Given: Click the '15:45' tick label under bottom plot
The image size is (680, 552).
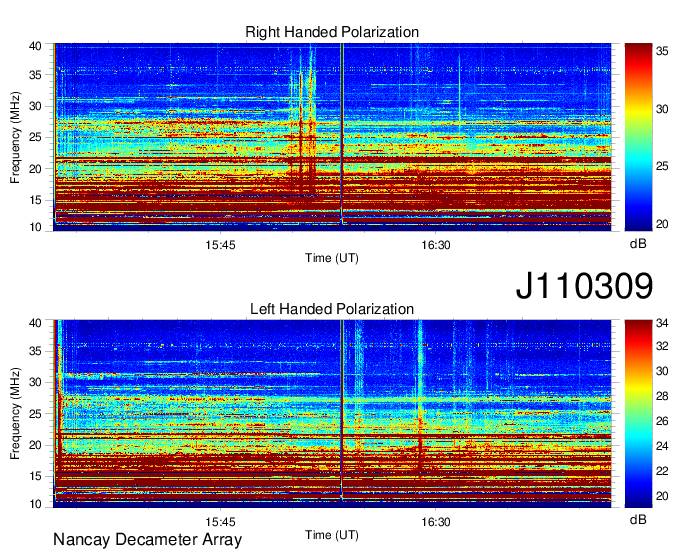Looking at the screenshot, I should pos(220,522).
